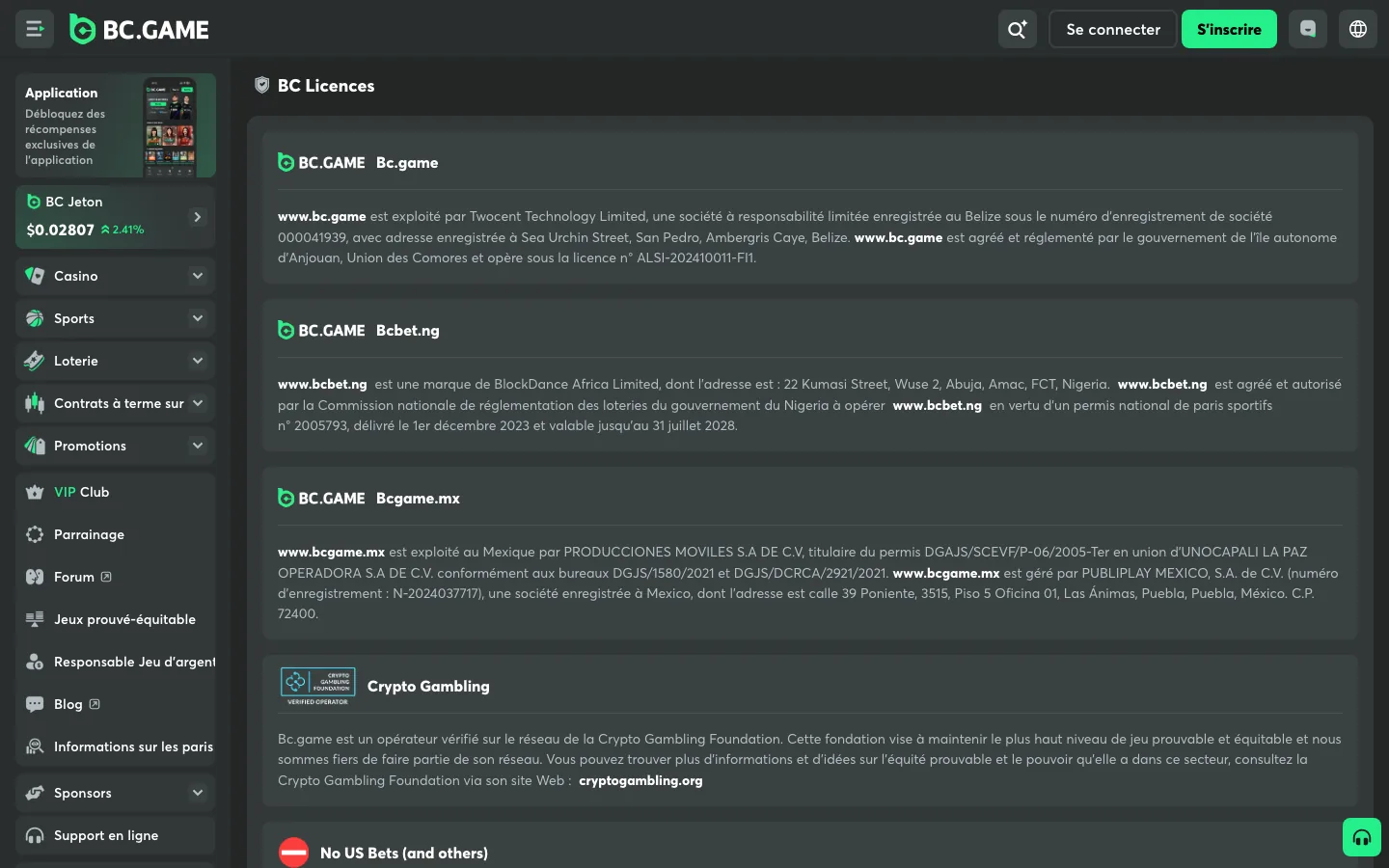Click the BC Licences shield icon
Viewport: 1389px width, 868px height.
tap(261, 85)
